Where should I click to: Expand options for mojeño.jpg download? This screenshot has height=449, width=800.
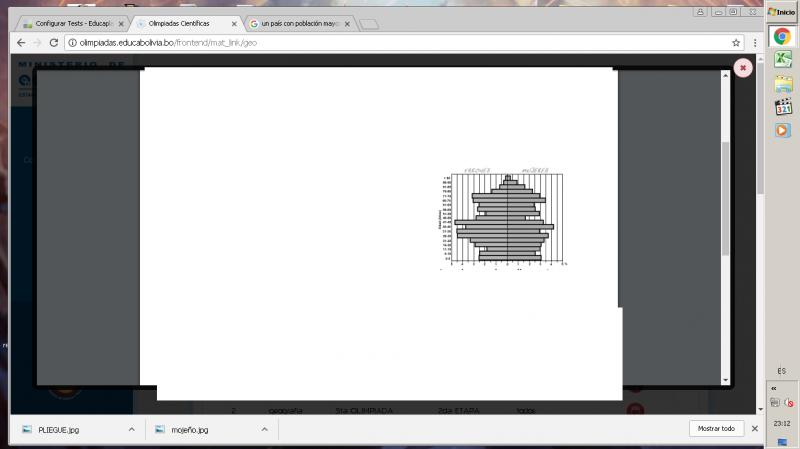click(x=264, y=429)
